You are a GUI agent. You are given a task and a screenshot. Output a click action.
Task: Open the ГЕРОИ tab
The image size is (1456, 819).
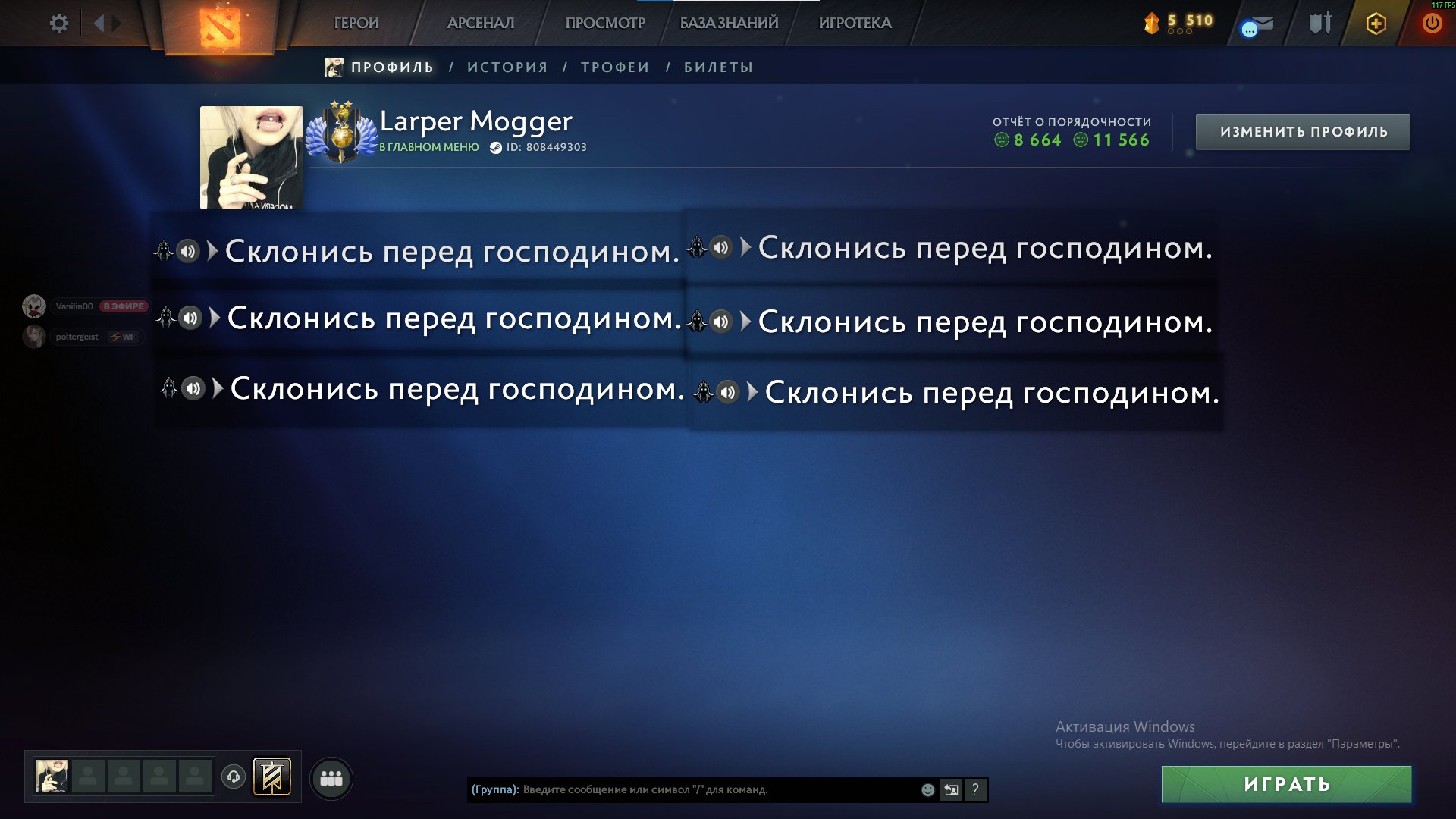(x=356, y=24)
